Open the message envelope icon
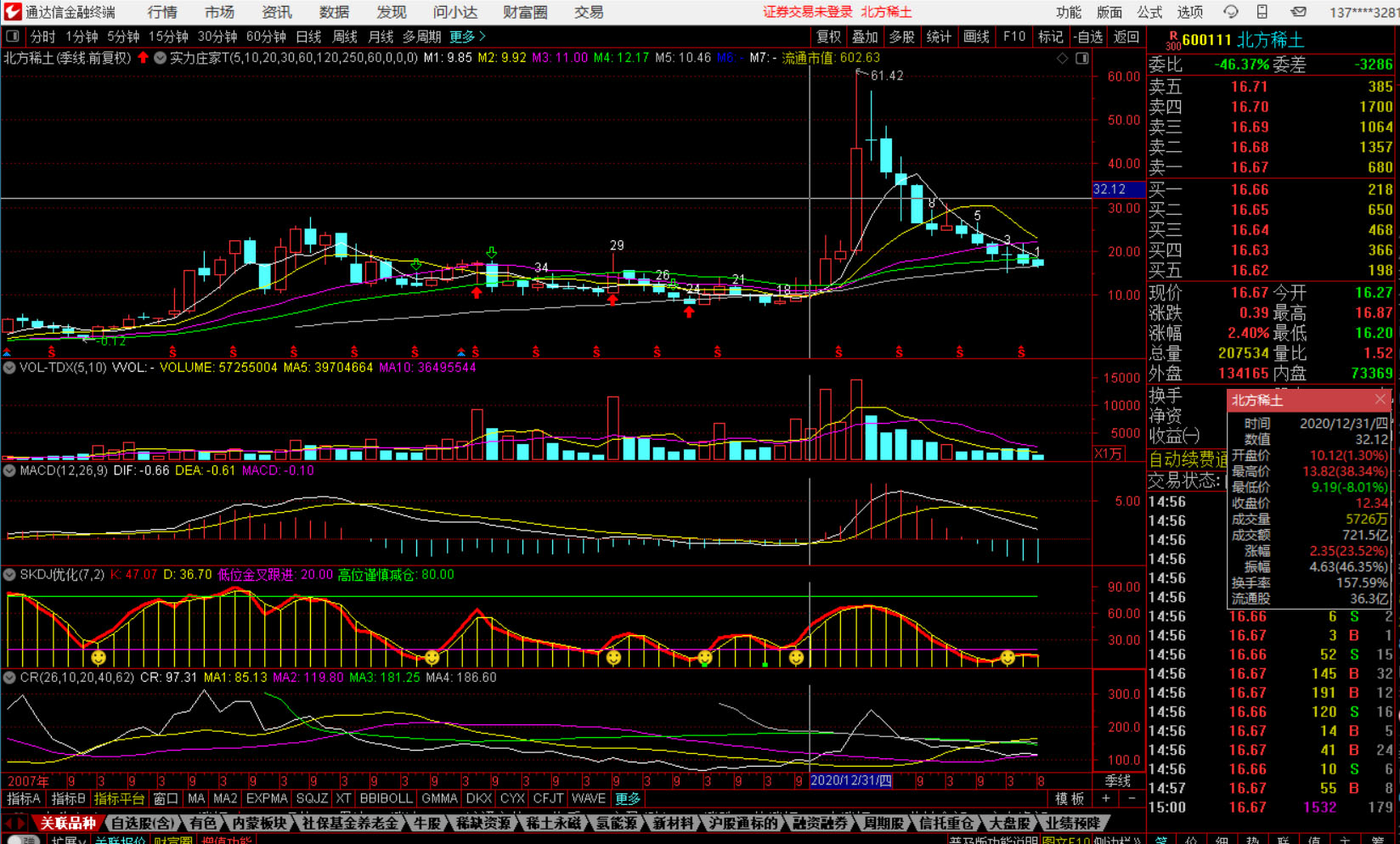This screenshot has height=844, width=1400. point(1298,12)
